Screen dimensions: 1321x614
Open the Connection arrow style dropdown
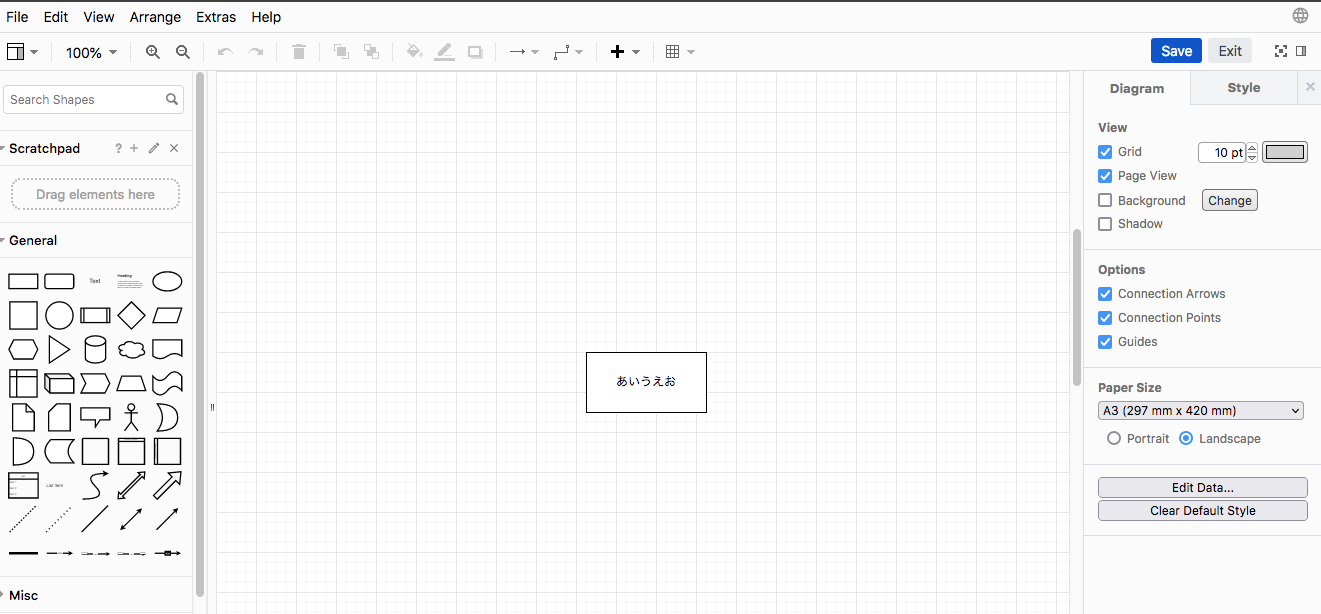[524, 52]
